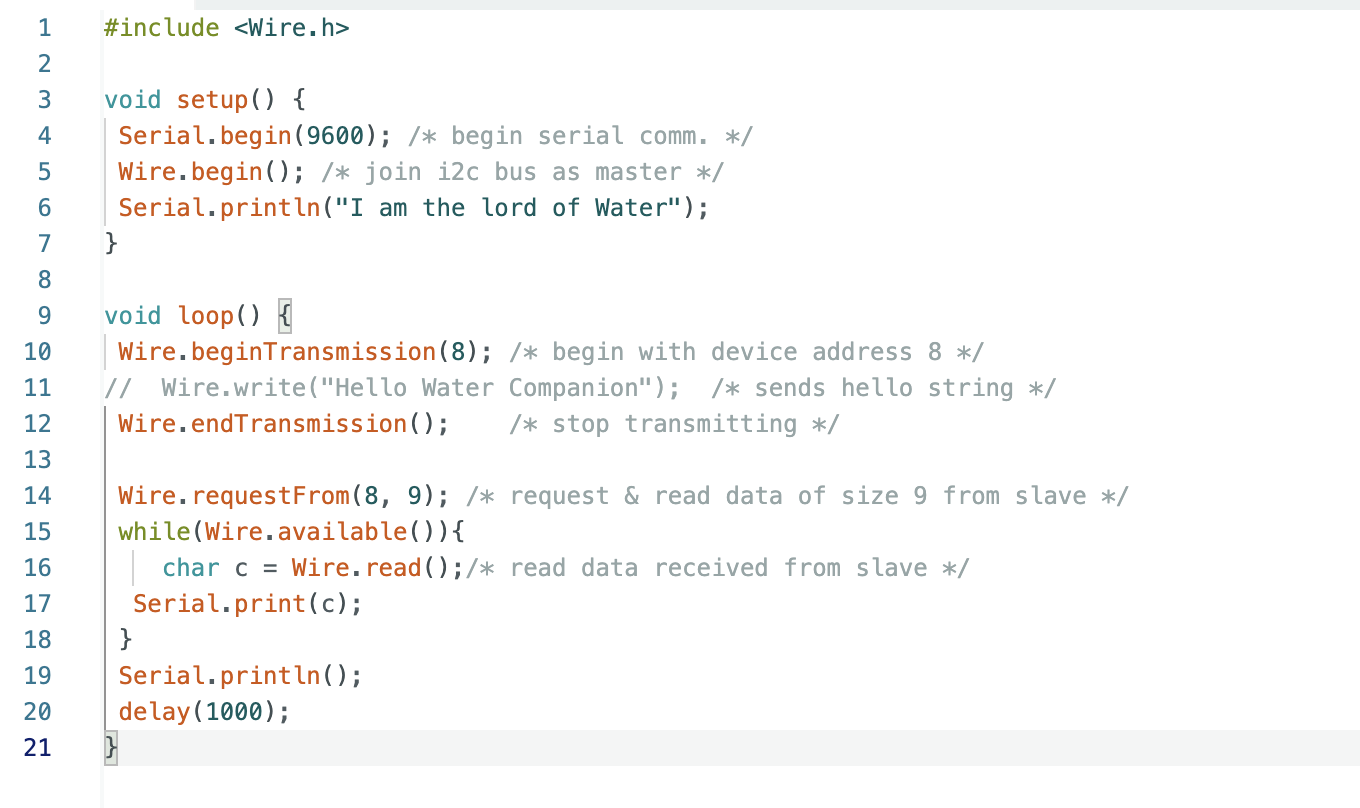Click the Serial.println() call on line 19
Screen dimensions: 1360x808
point(240,676)
